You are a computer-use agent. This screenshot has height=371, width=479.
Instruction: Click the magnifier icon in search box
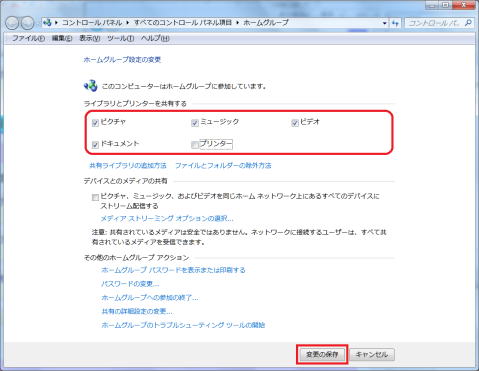coord(468,23)
